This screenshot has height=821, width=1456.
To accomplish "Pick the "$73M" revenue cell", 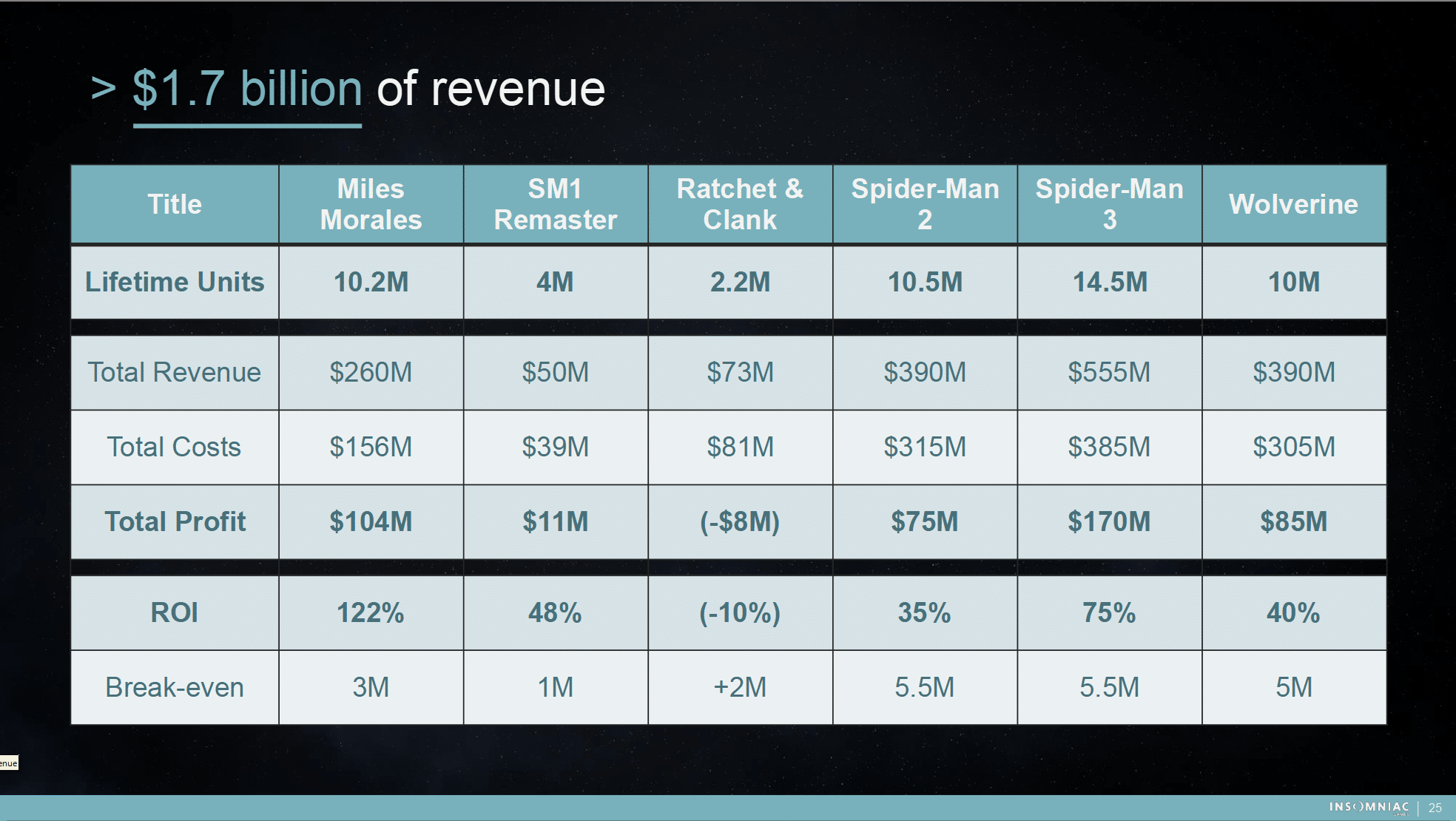I will pos(740,372).
